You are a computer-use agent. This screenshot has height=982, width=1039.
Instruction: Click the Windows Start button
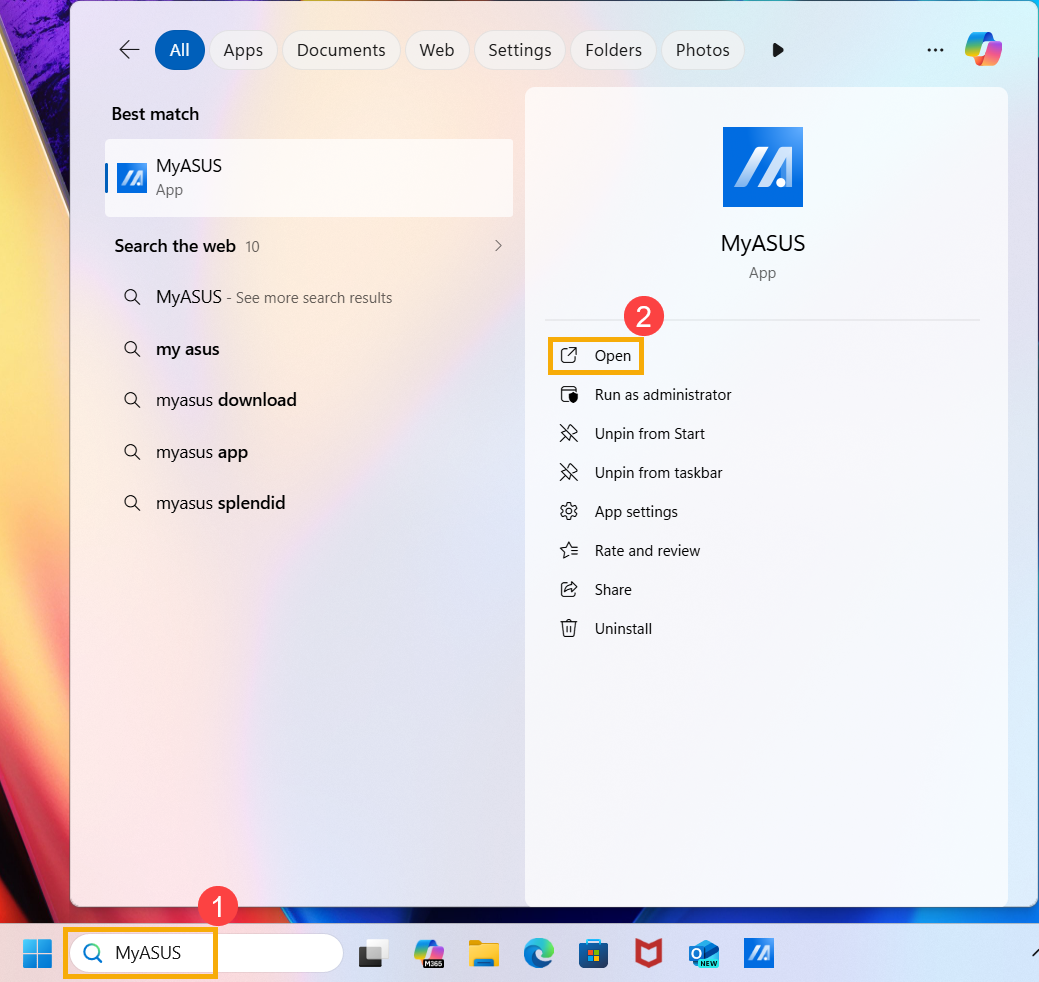pyautogui.click(x=37, y=954)
